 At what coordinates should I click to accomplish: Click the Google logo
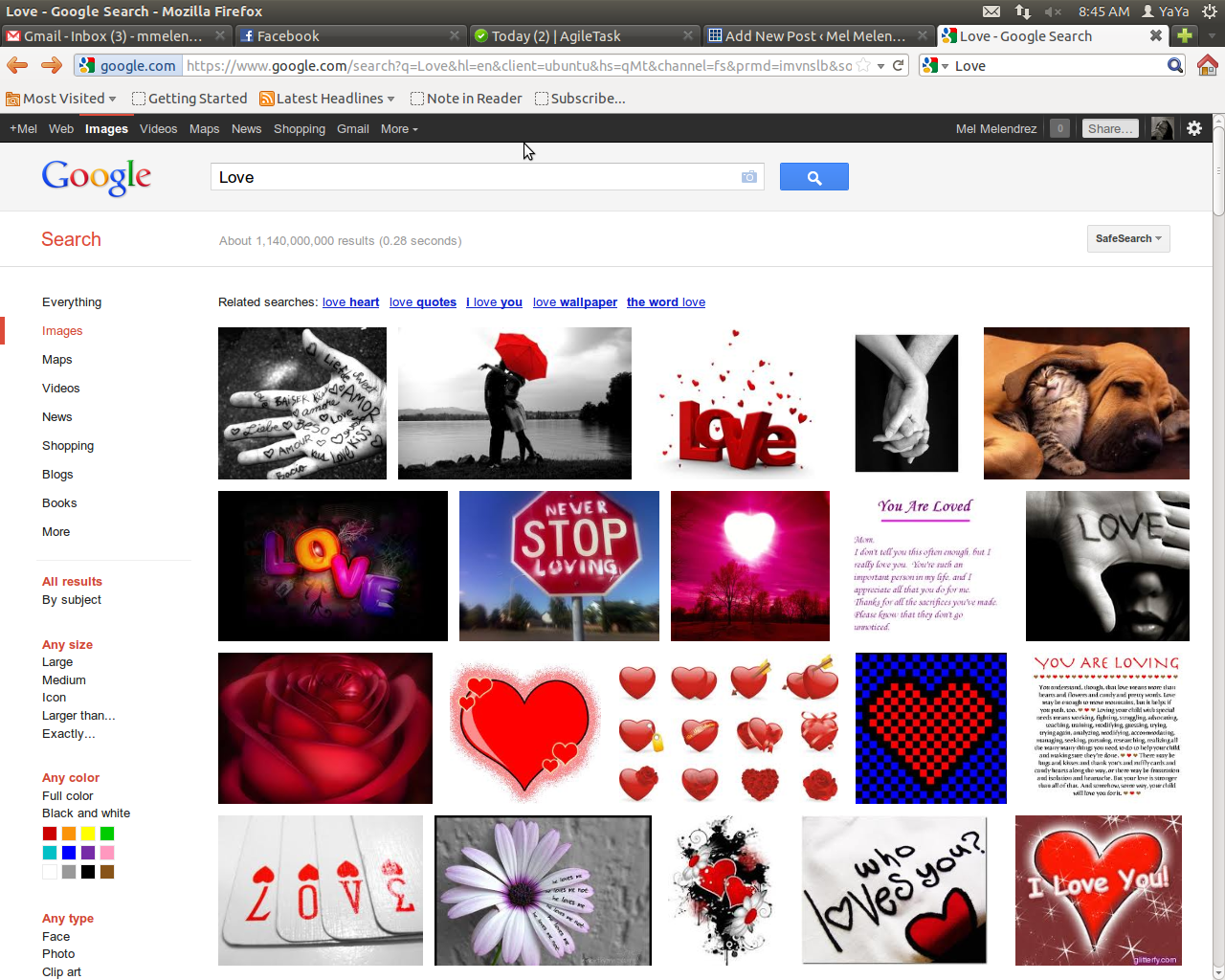[97, 177]
